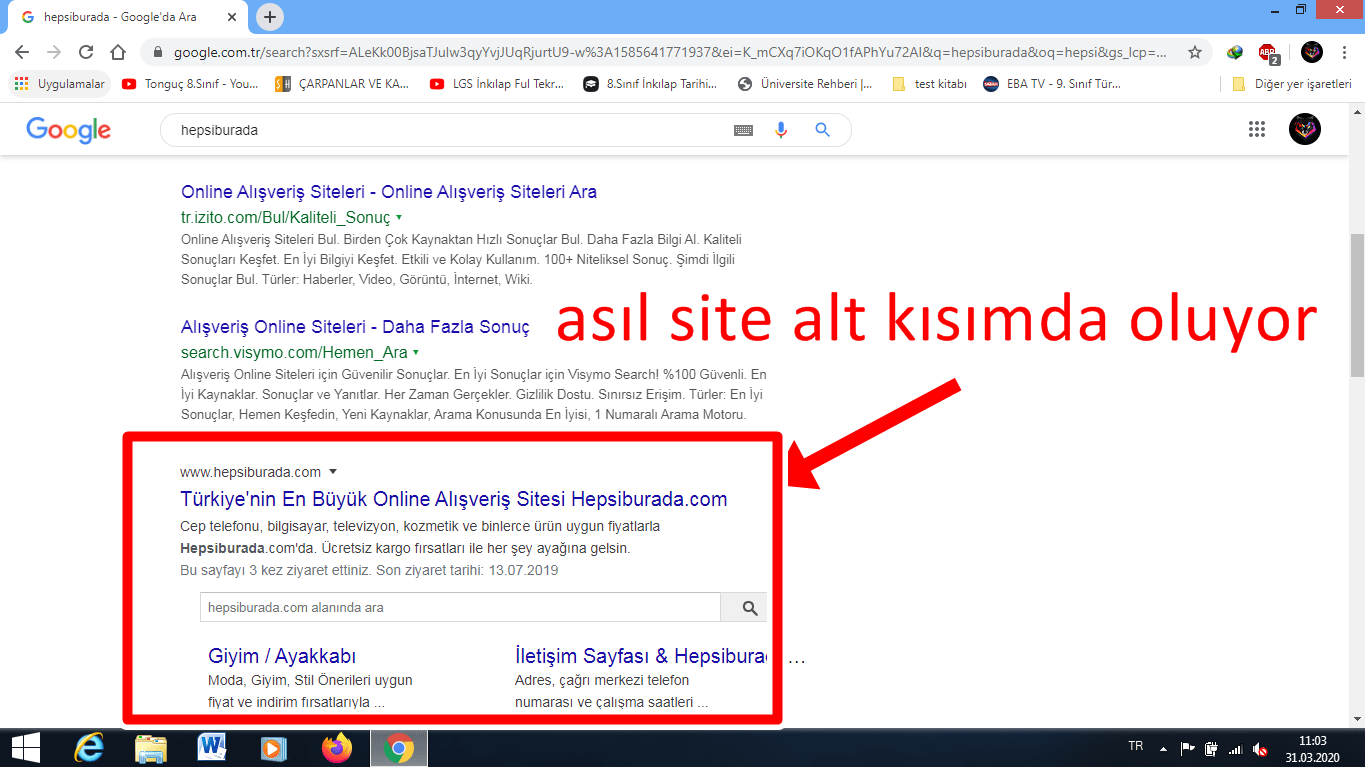Expand the www.hepsiburada.com result dropdown arrow
This screenshot has width=1365, height=767.
[x=333, y=472]
